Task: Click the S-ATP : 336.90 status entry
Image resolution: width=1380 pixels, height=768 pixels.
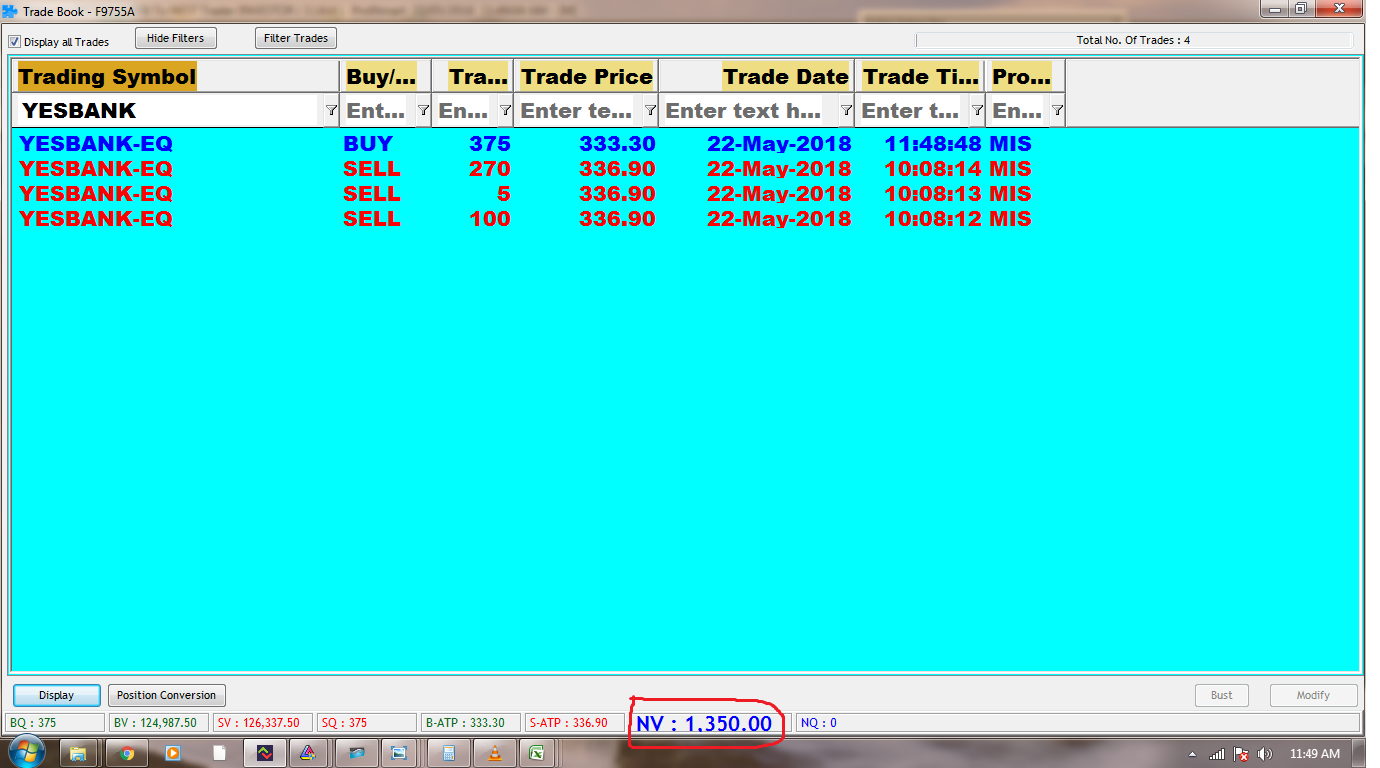Action: (574, 723)
